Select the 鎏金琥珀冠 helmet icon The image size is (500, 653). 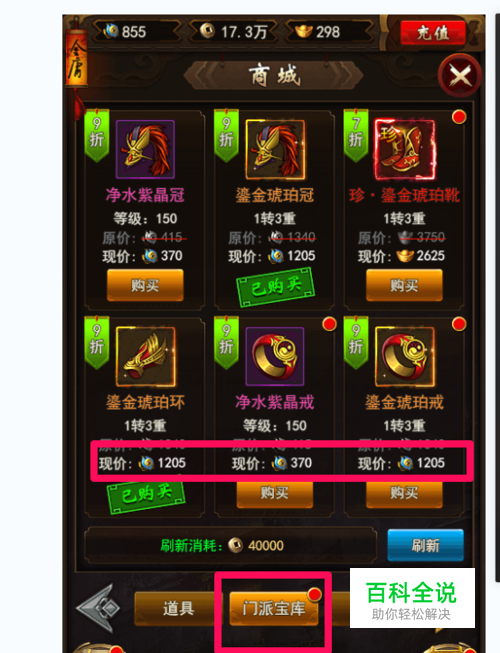pos(275,149)
